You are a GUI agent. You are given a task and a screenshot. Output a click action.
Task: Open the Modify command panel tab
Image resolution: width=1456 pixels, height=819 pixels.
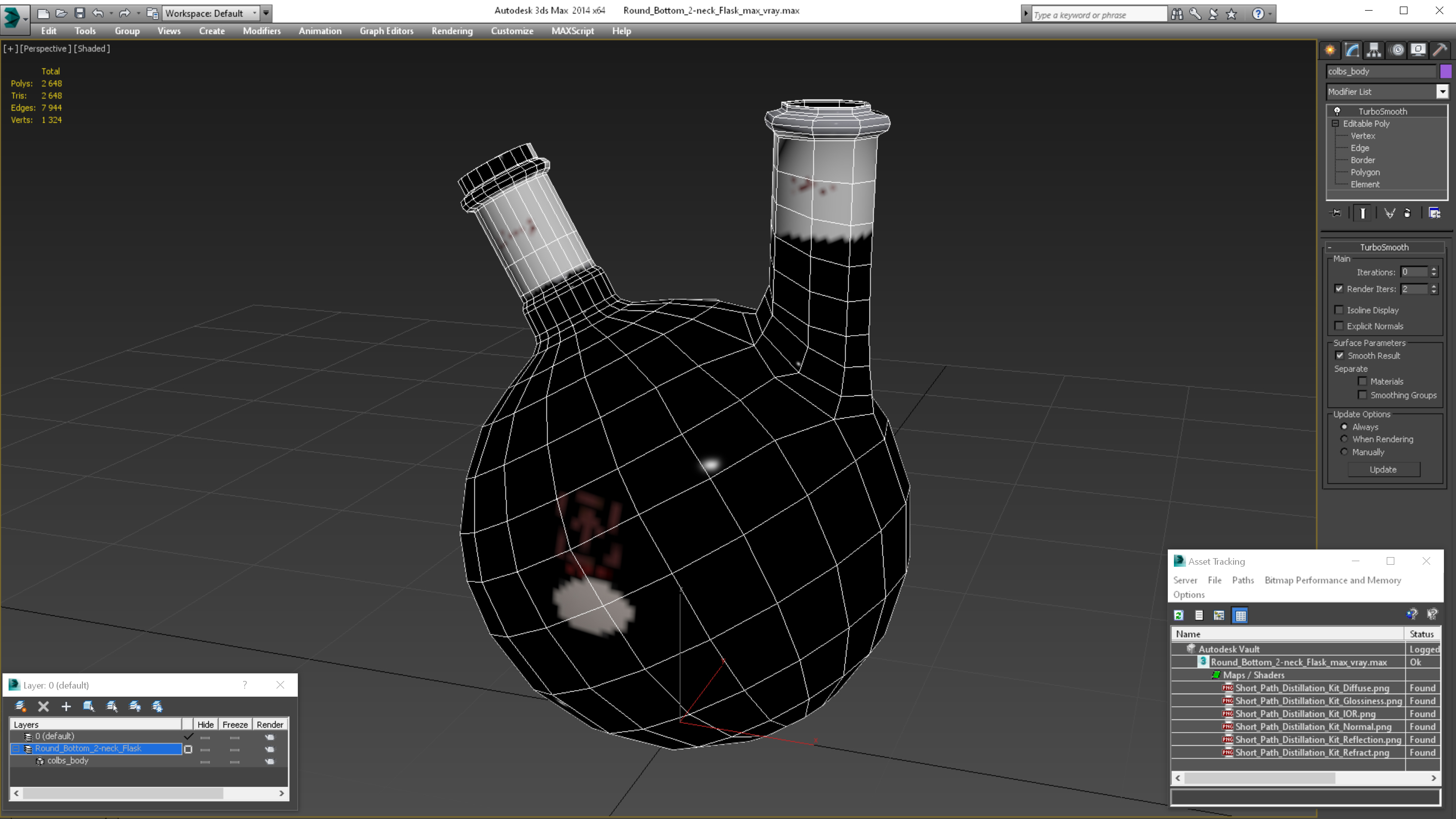tap(1351, 50)
